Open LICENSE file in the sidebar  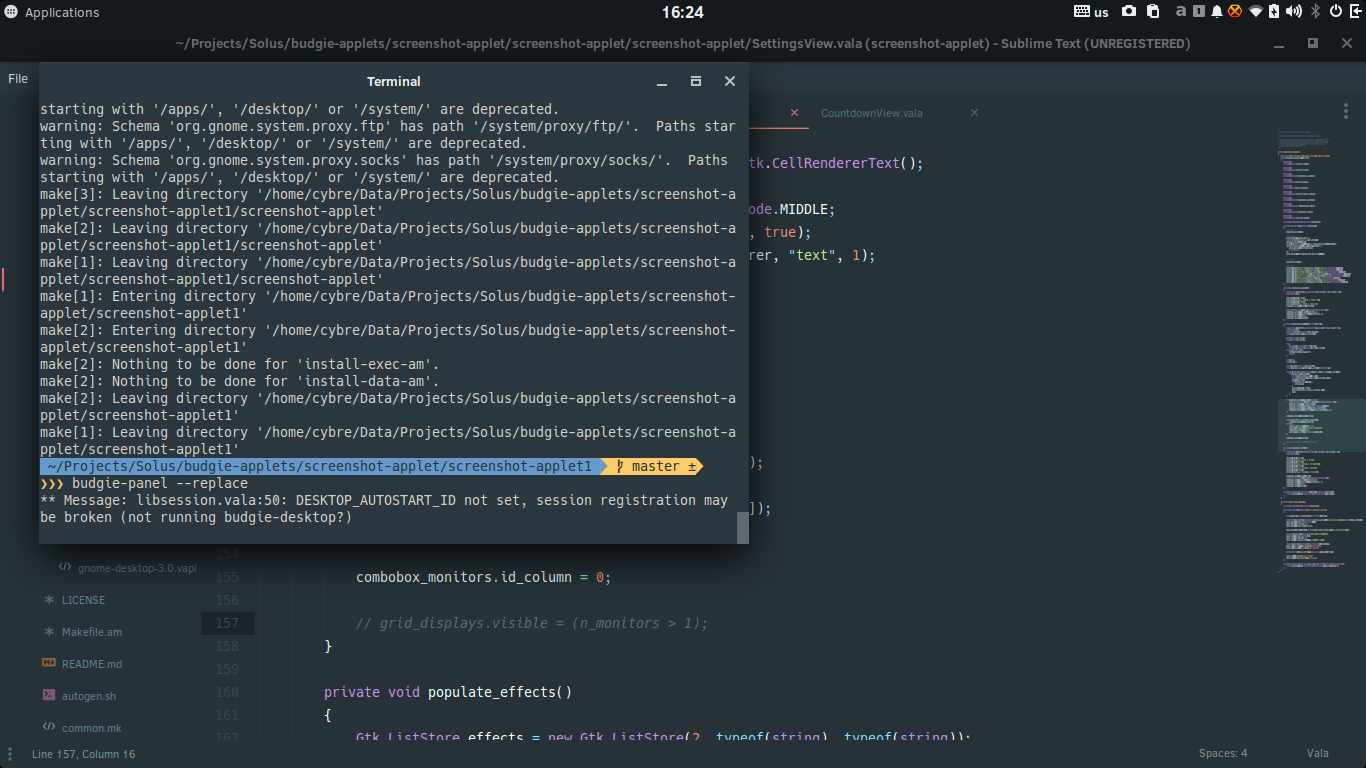tap(83, 600)
